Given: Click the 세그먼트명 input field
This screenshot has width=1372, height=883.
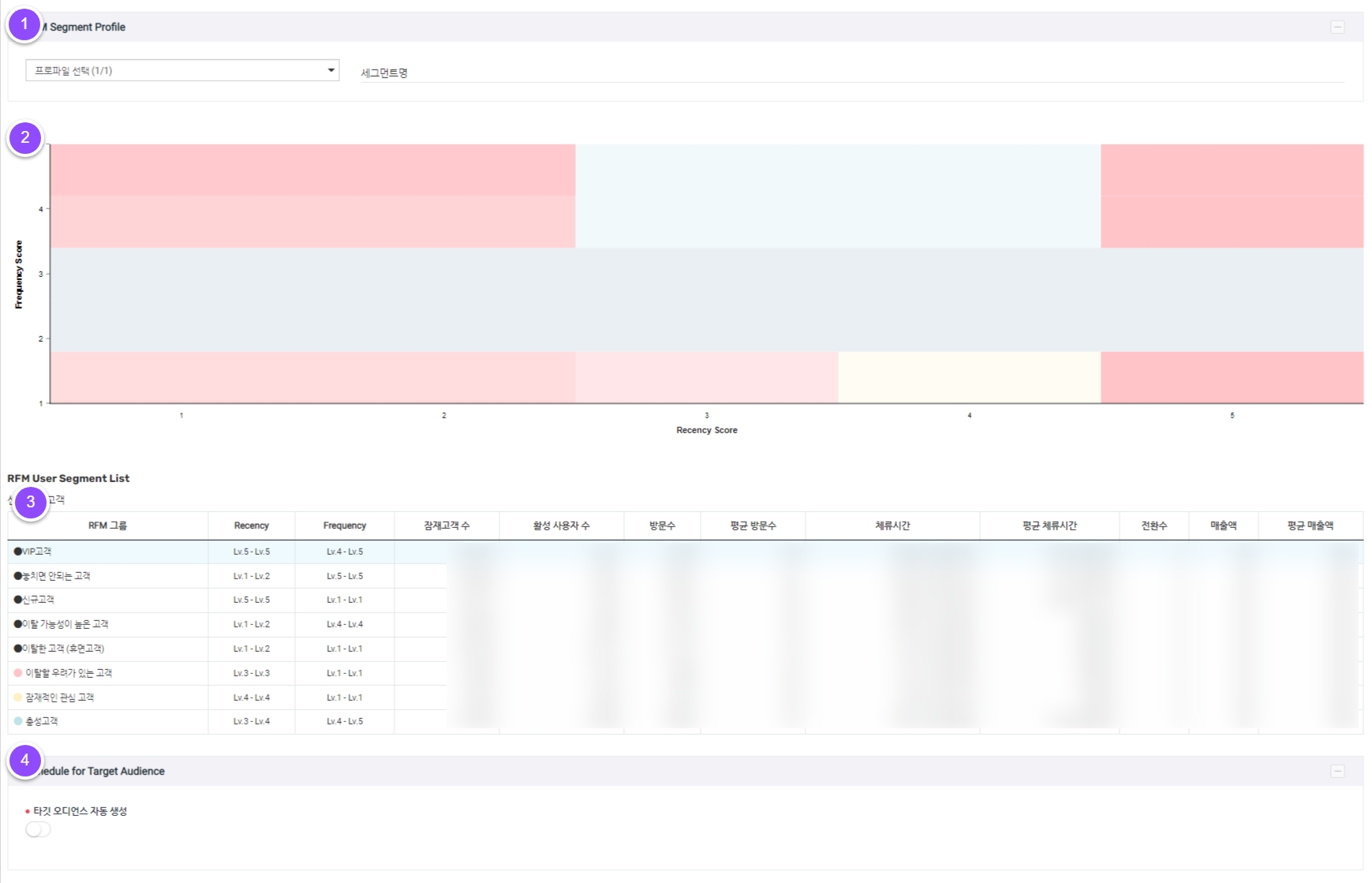Looking at the screenshot, I should (852, 73).
